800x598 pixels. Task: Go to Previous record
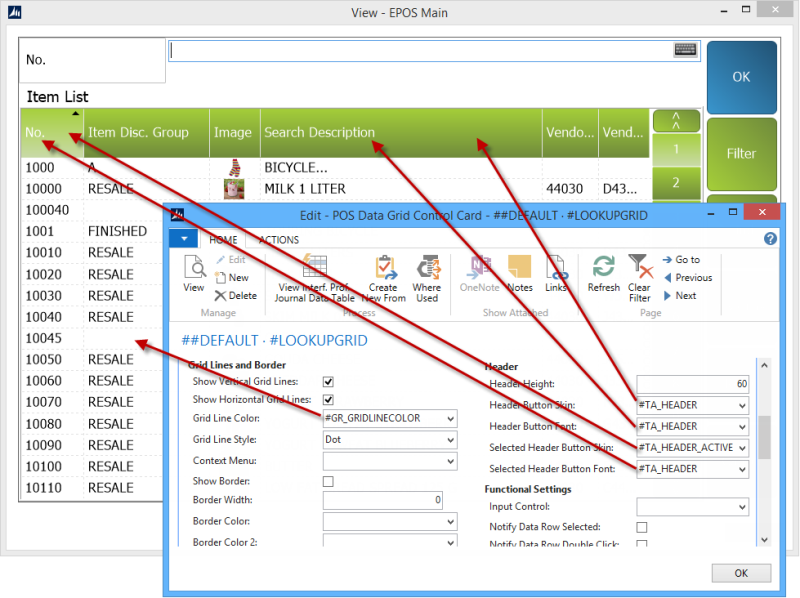coord(688,278)
